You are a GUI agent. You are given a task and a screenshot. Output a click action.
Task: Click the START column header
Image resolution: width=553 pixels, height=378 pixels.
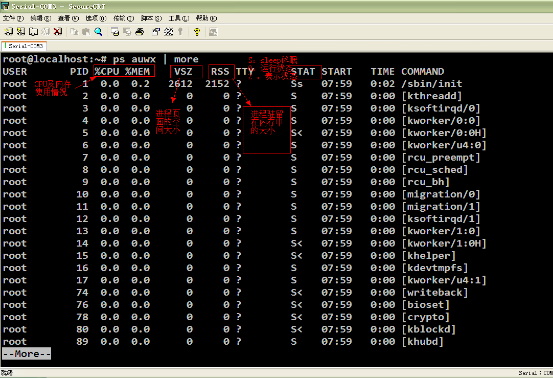coord(336,72)
